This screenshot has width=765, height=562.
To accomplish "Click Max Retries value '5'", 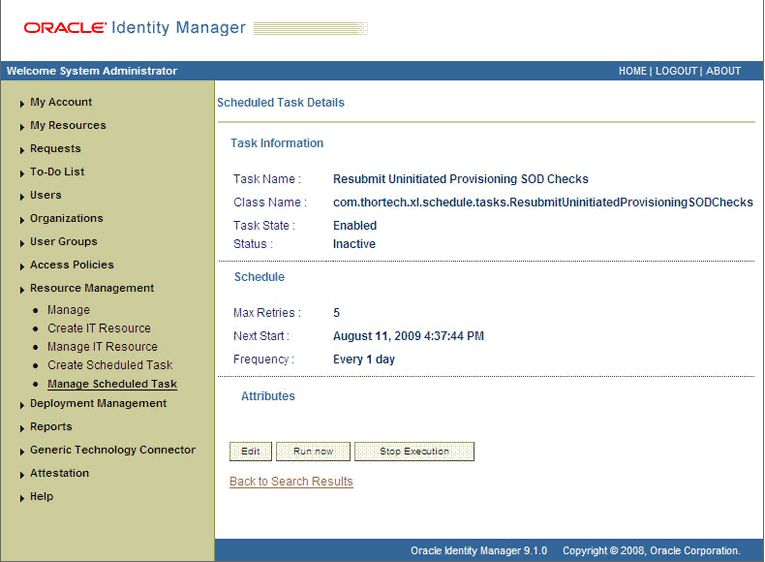I will 337,313.
